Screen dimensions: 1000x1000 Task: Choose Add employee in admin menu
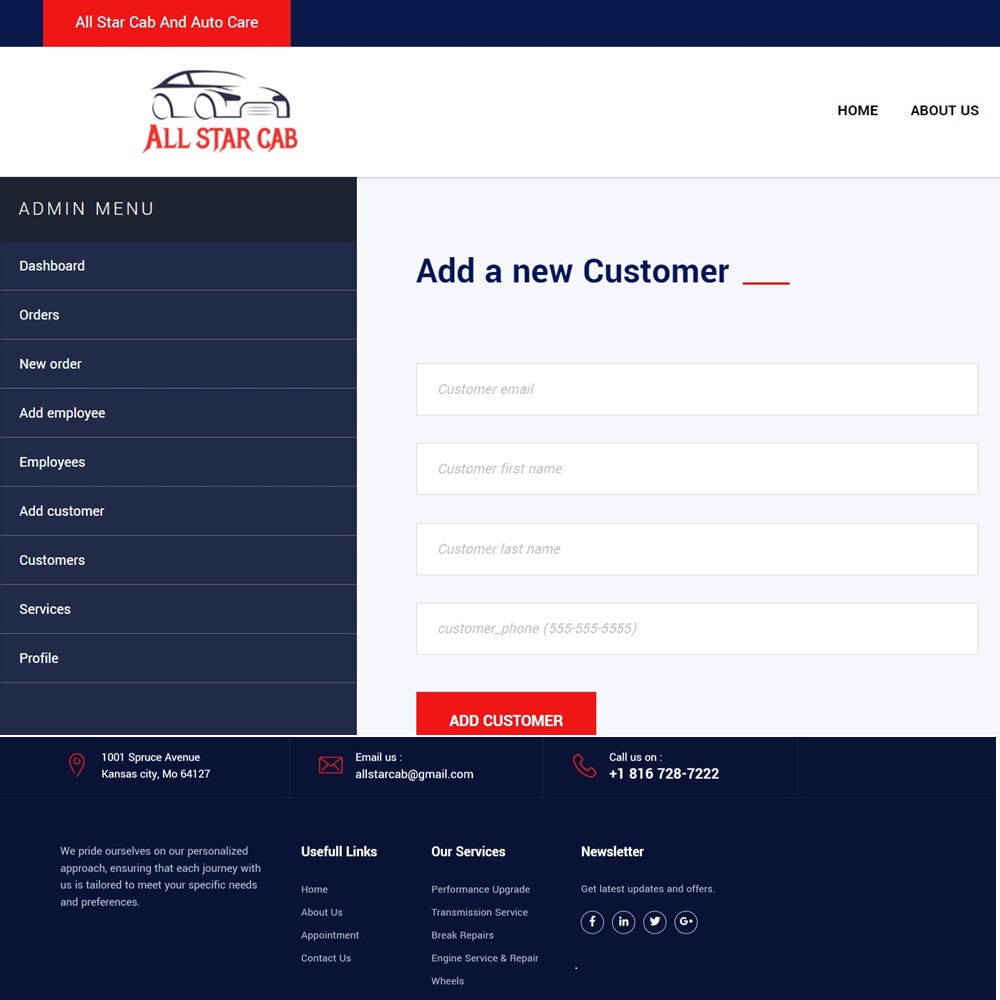click(62, 413)
